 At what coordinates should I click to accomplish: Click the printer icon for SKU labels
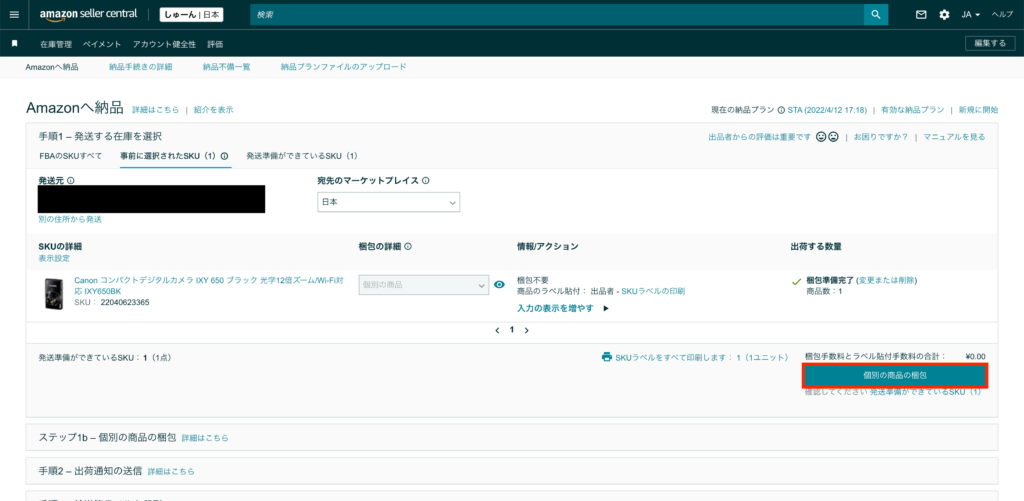click(x=607, y=357)
